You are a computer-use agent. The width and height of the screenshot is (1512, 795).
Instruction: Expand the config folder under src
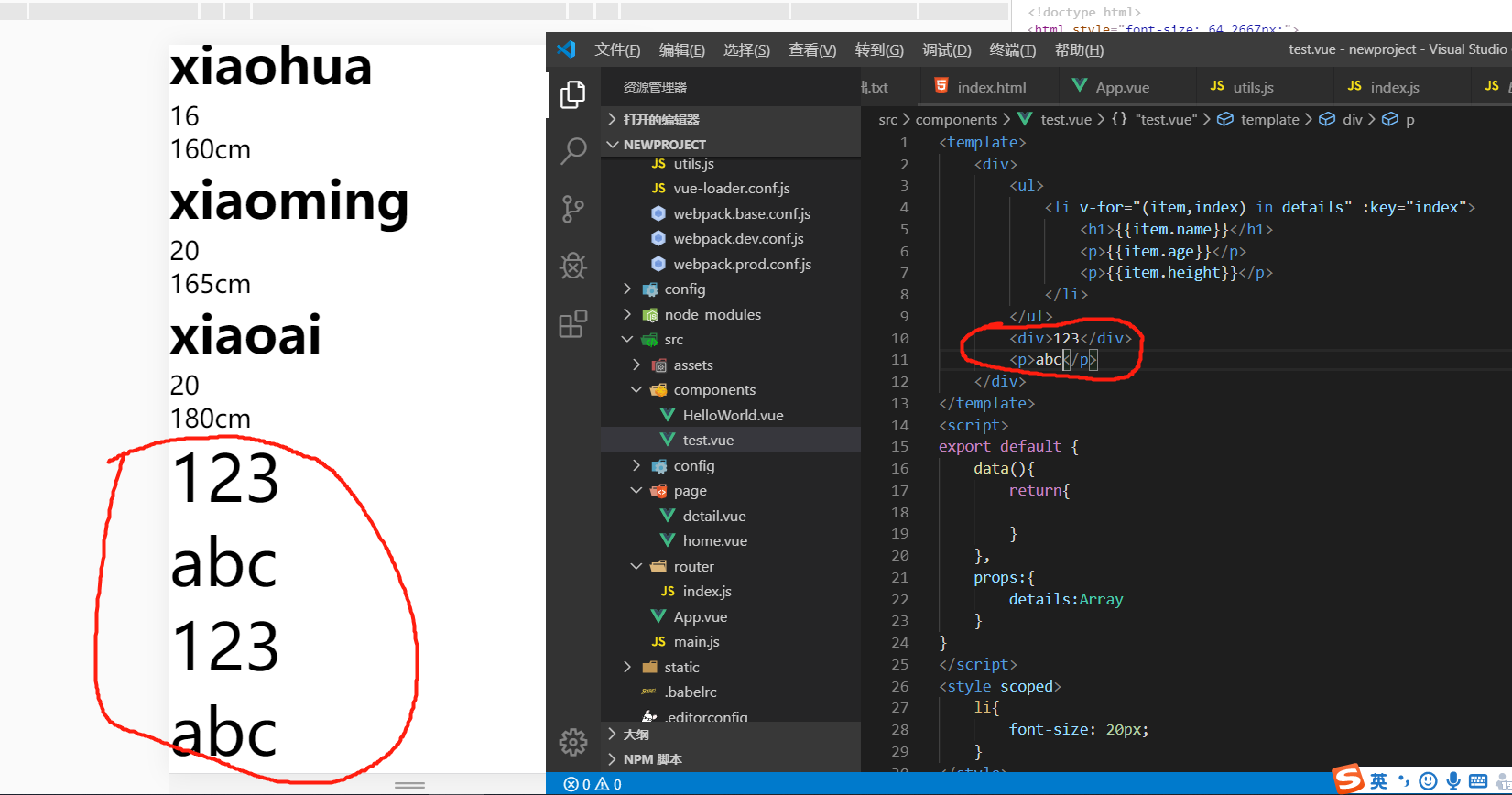pyautogui.click(x=731, y=465)
